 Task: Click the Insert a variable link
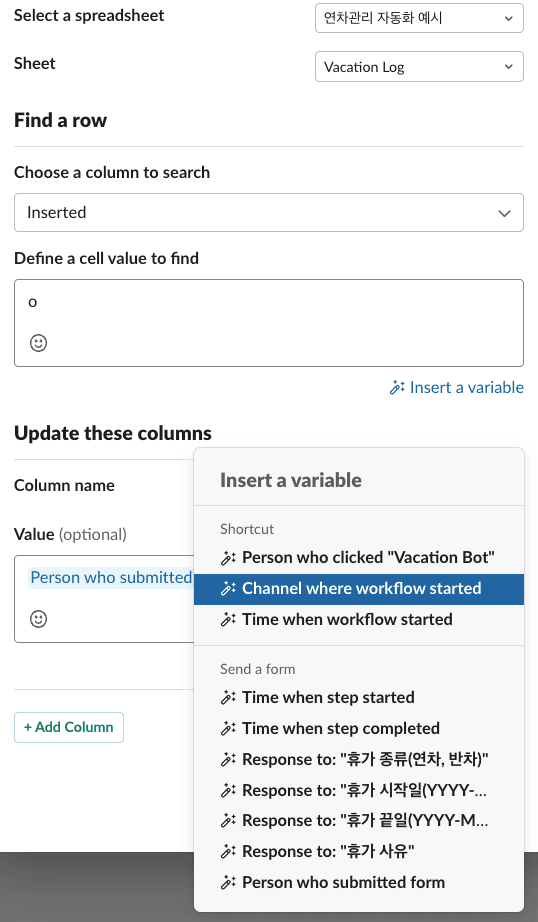coord(457,387)
